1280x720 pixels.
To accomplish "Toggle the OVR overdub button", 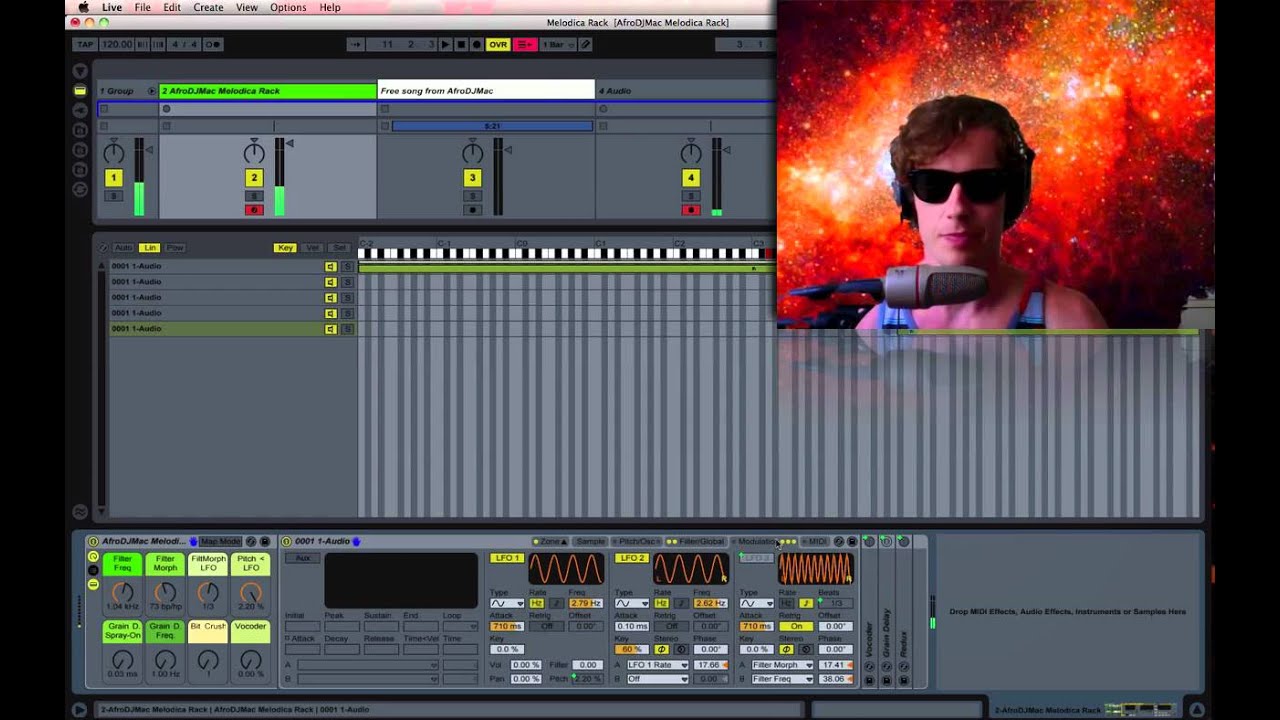I will coord(498,45).
